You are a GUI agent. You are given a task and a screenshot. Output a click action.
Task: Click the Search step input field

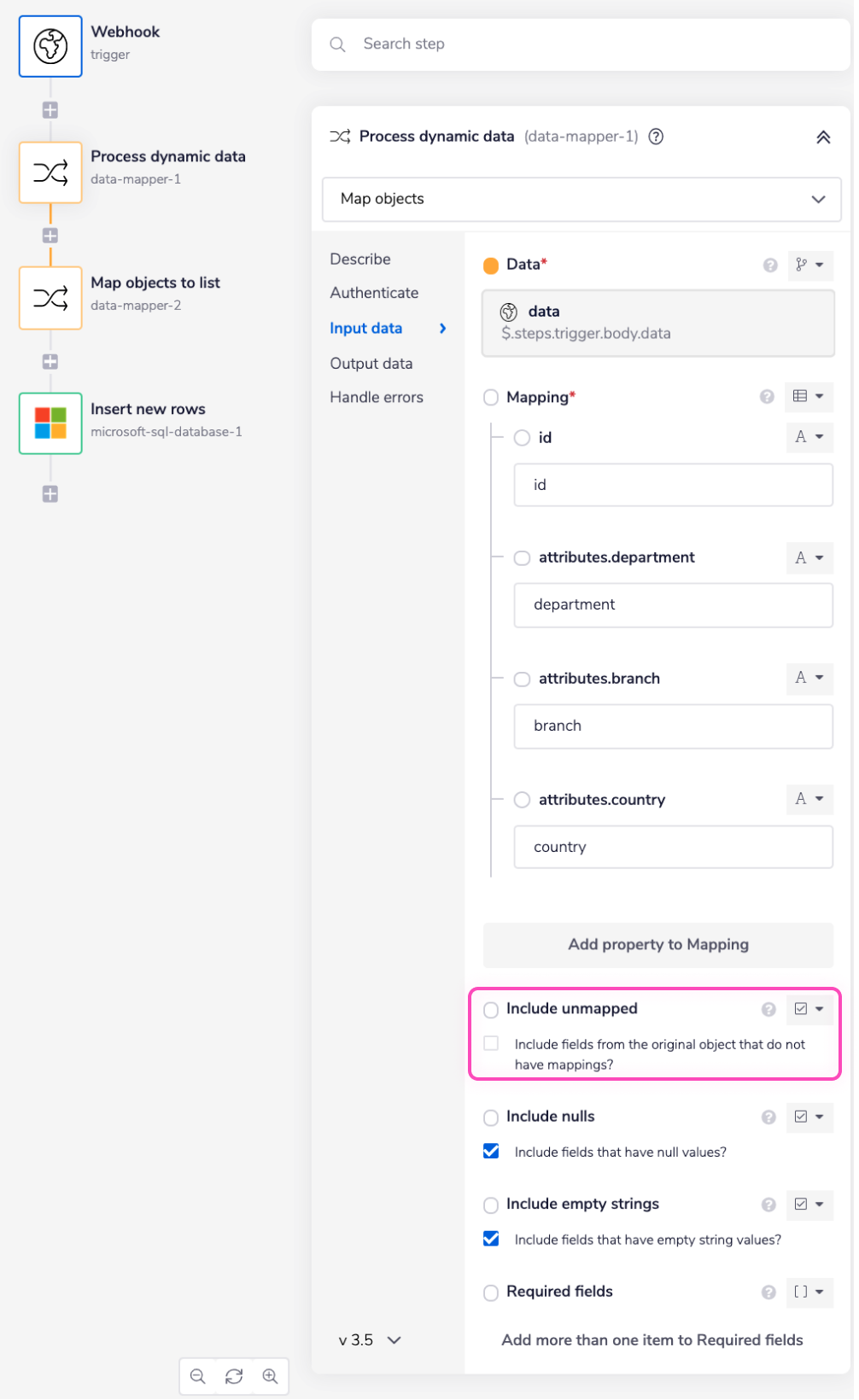tap(581, 44)
